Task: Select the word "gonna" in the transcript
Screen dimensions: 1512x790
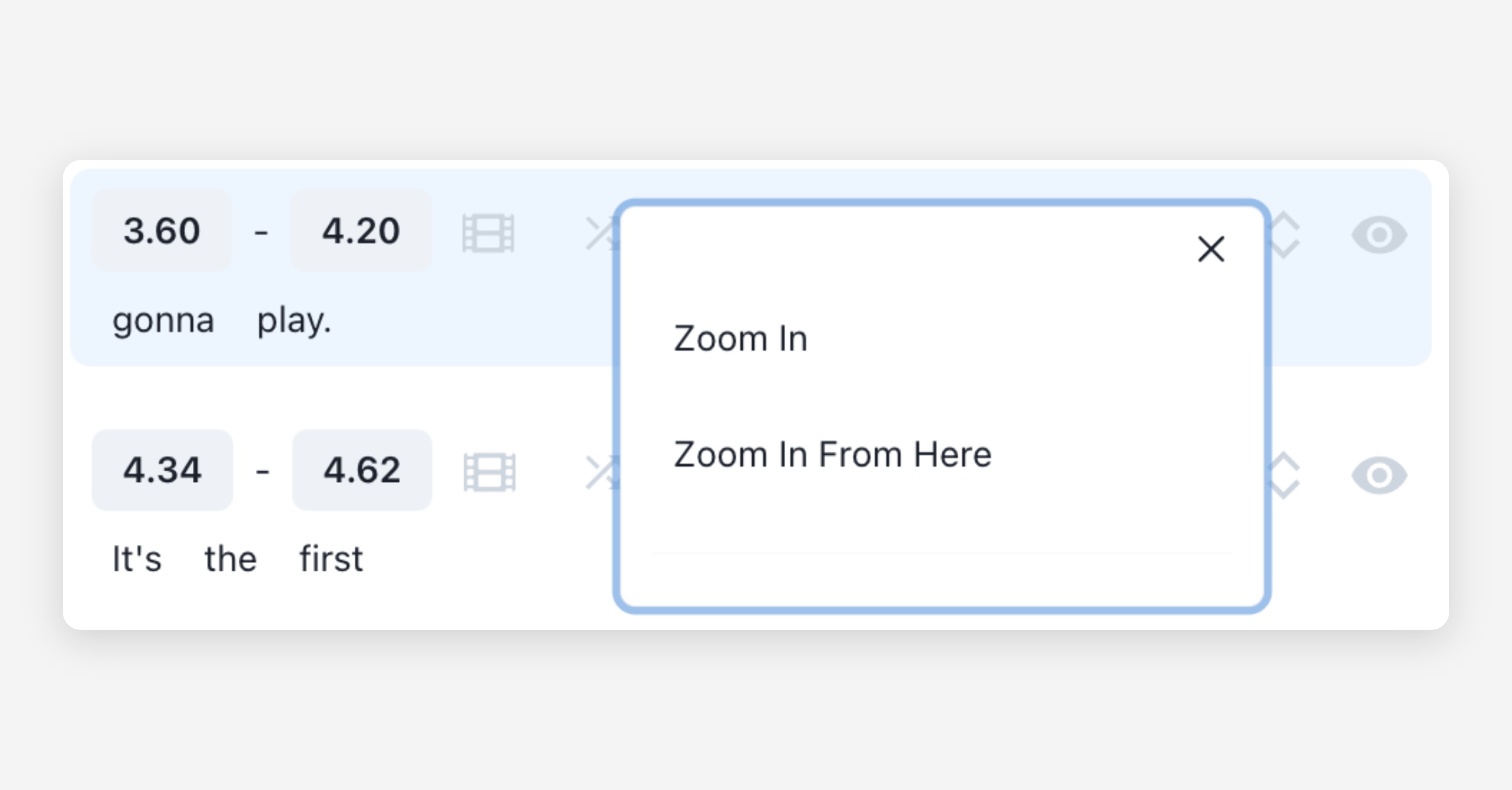Action: coord(163,321)
